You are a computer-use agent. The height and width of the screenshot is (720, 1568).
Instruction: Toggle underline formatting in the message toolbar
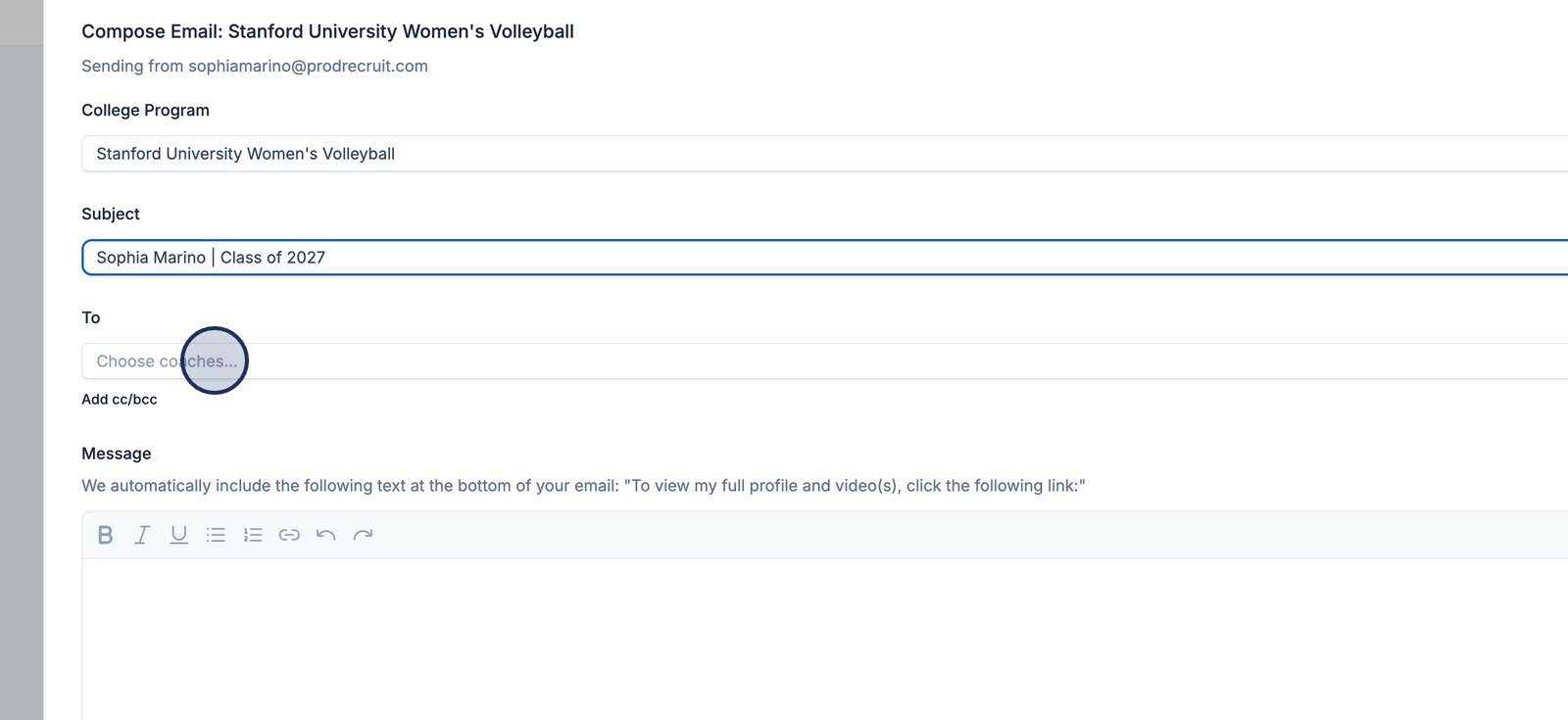[178, 535]
